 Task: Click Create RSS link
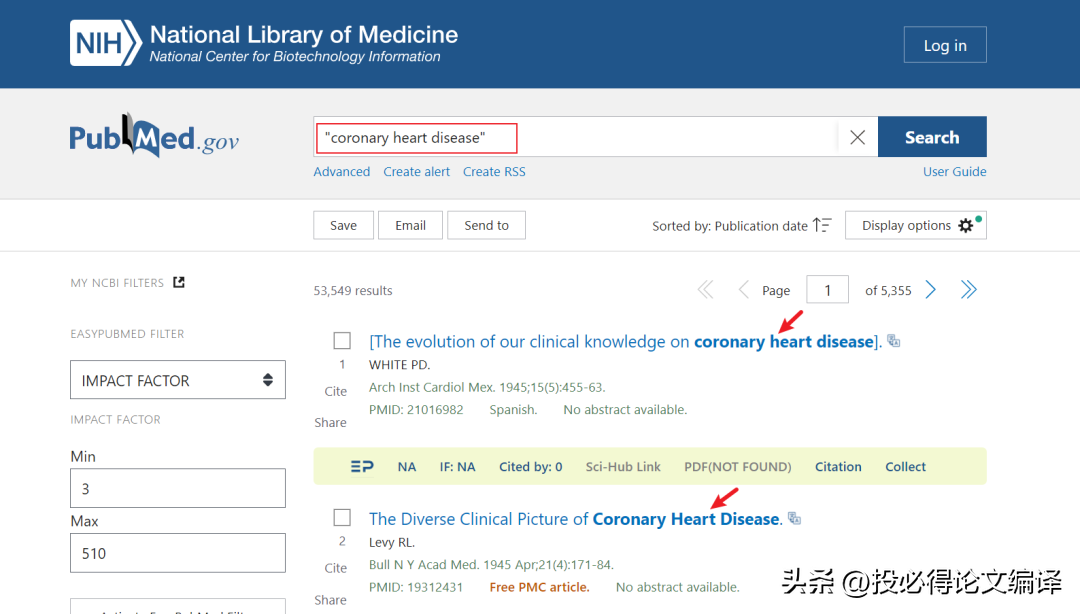pos(494,172)
